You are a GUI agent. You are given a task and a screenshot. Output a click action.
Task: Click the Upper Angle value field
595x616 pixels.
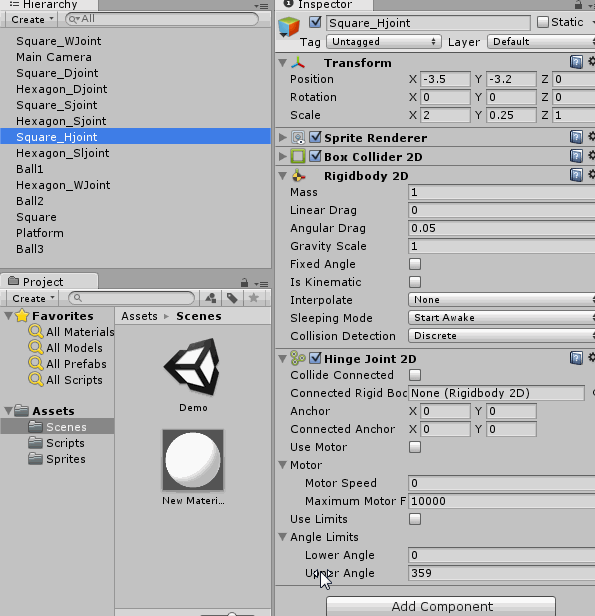click(x=502, y=573)
